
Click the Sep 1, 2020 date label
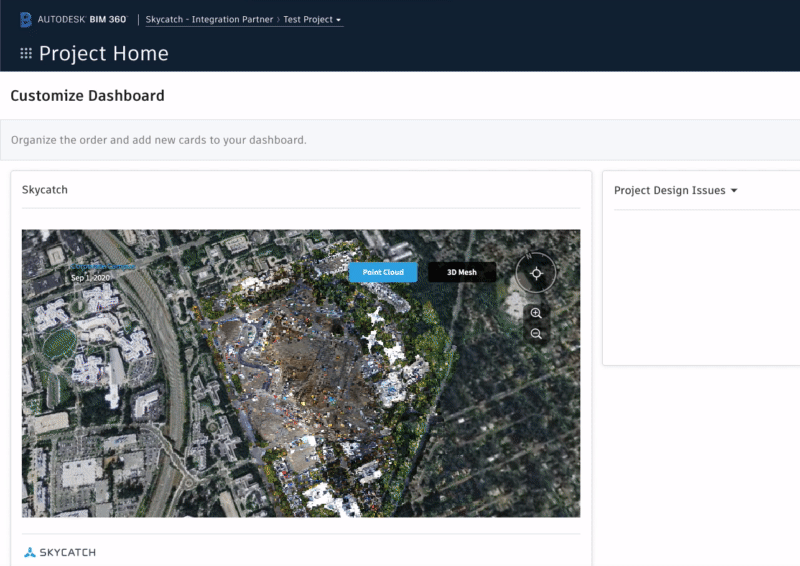point(90,278)
